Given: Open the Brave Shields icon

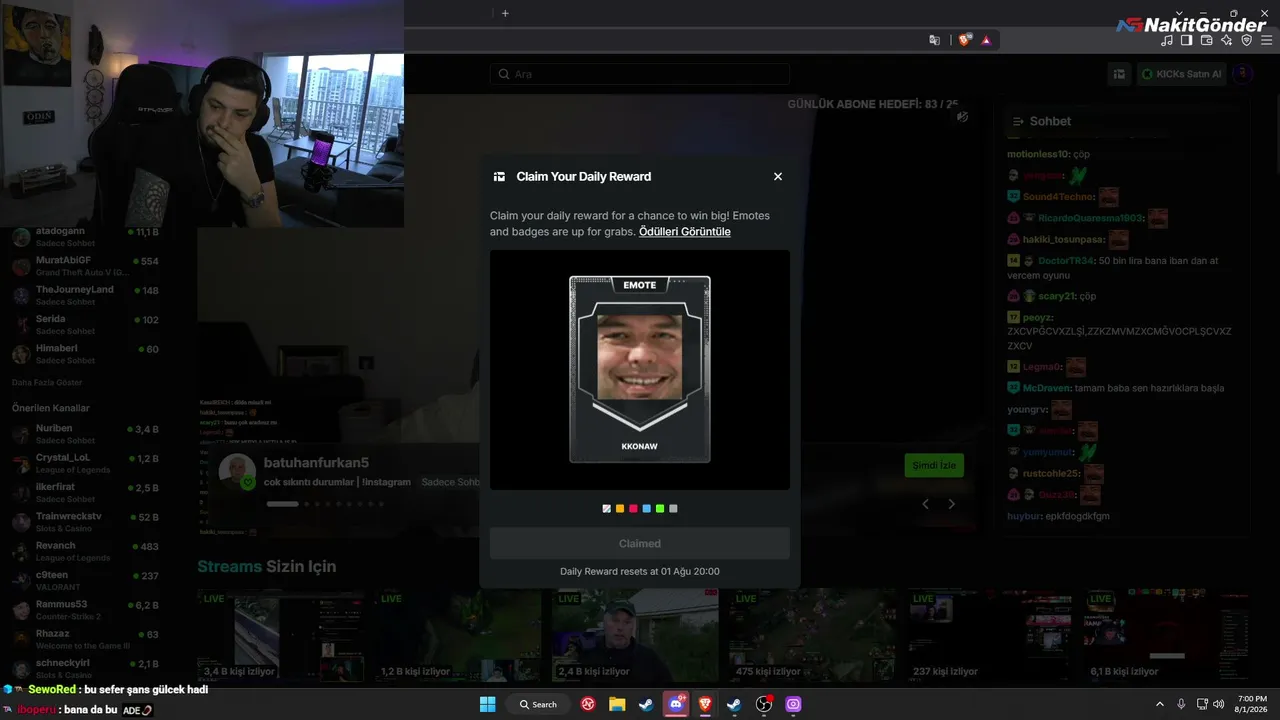Looking at the screenshot, I should point(965,40).
